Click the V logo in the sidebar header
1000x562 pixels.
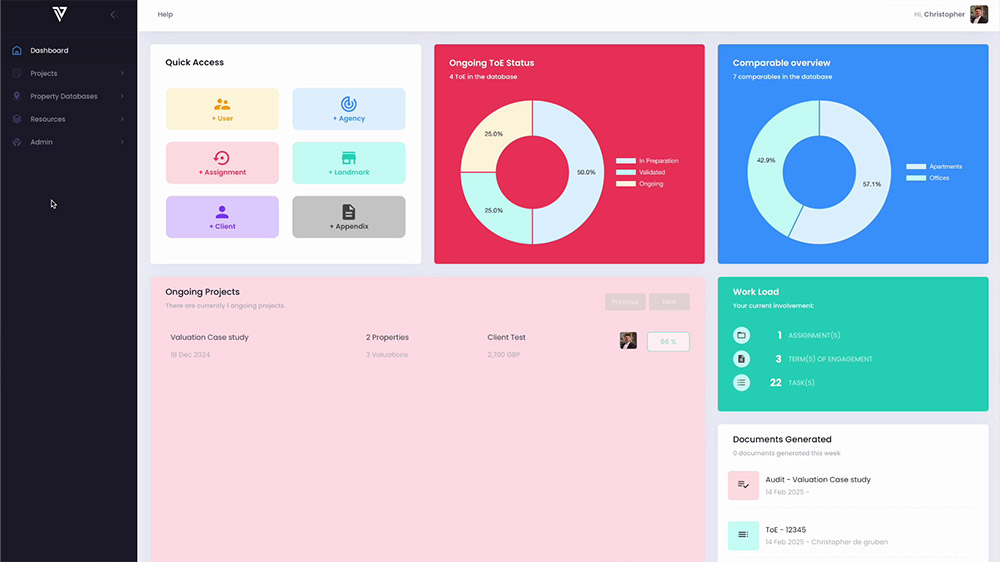pos(60,14)
